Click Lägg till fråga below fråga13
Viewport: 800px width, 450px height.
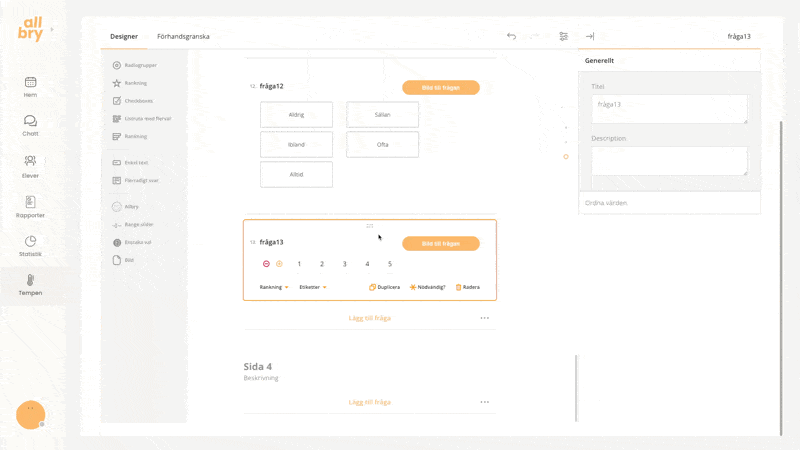(369, 318)
